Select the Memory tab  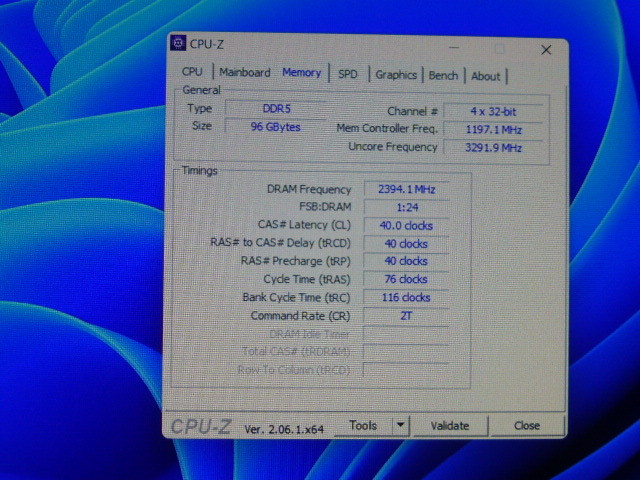point(302,73)
